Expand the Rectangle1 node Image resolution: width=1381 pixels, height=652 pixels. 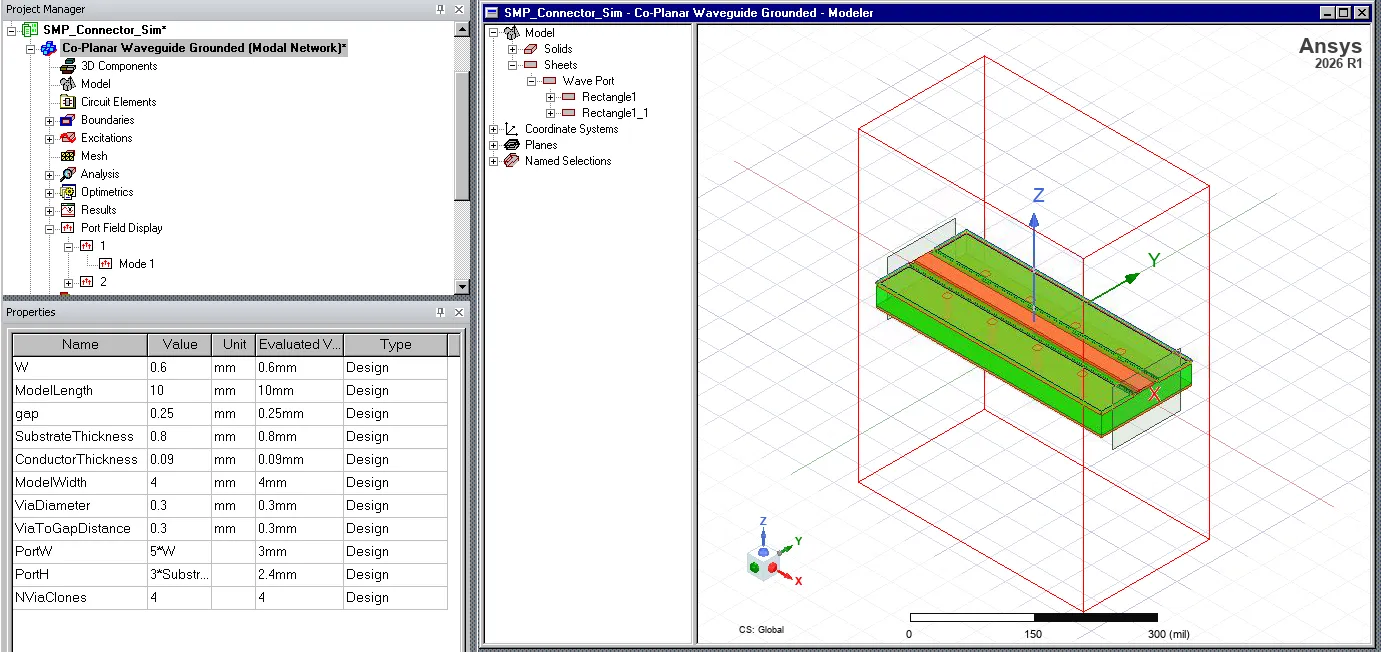tap(551, 97)
